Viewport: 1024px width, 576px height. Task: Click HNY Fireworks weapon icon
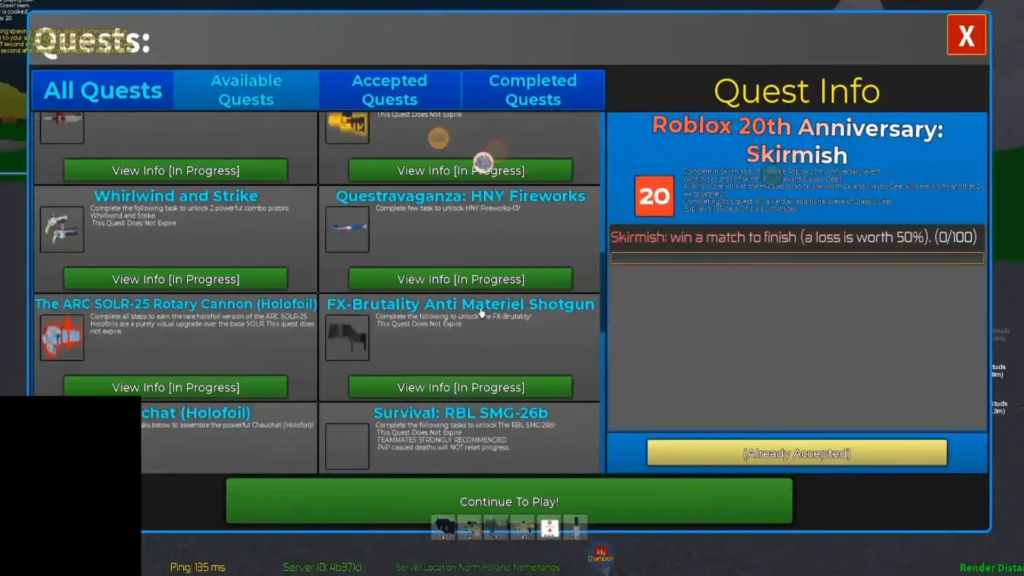[347, 229]
